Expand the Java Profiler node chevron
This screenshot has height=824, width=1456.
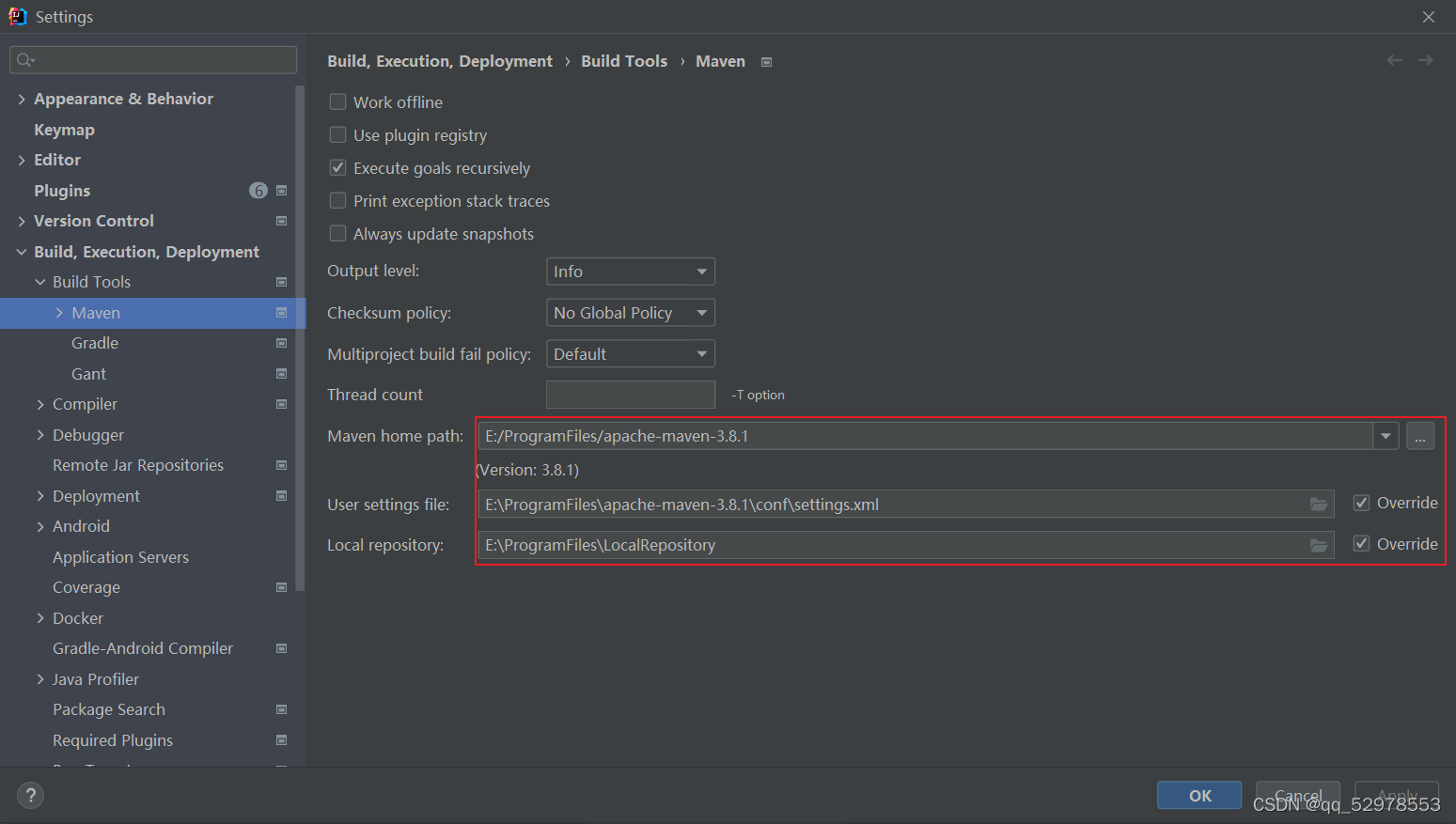pyautogui.click(x=40, y=679)
